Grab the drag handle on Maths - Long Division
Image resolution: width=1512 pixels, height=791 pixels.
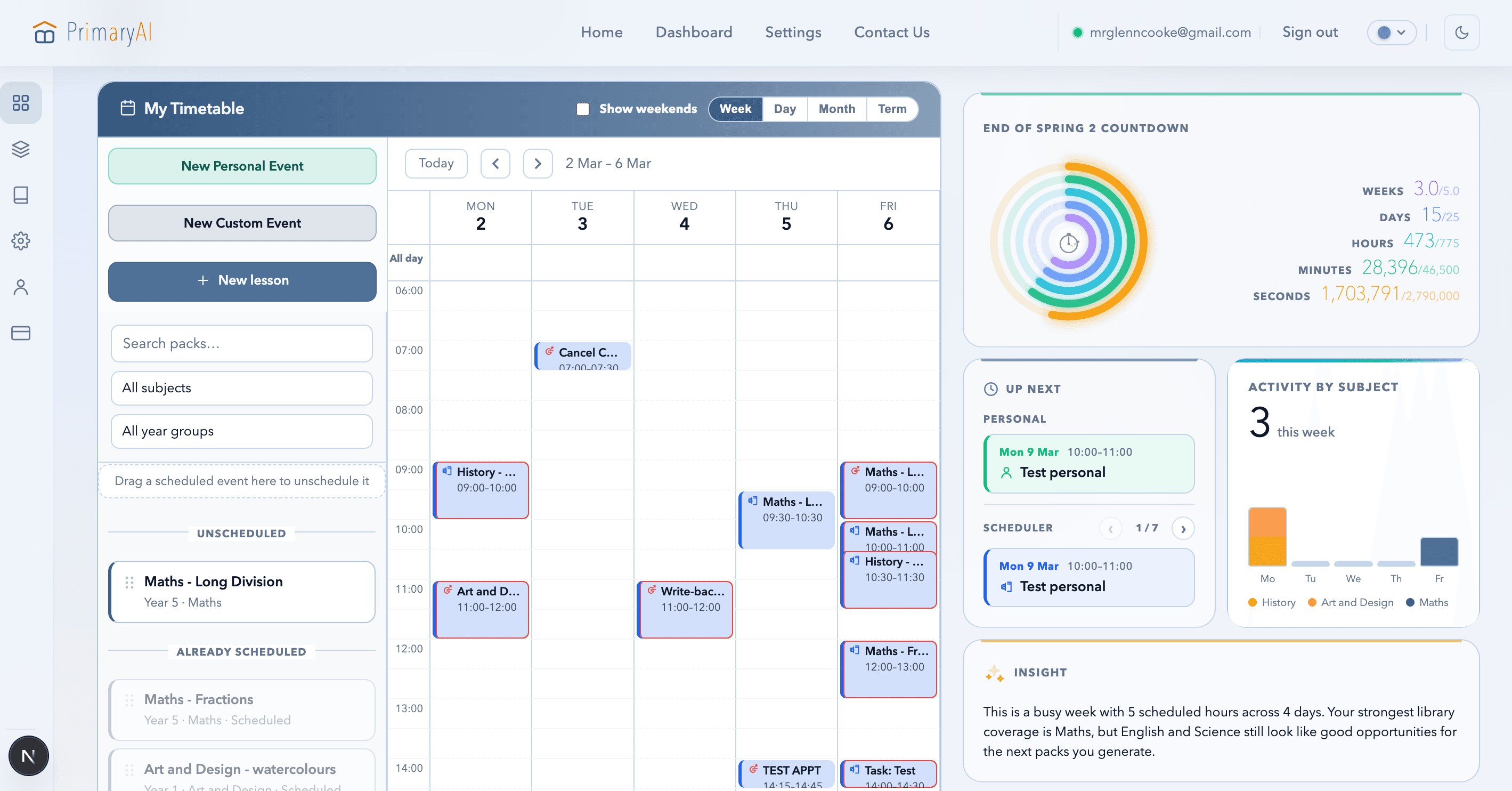click(x=129, y=583)
